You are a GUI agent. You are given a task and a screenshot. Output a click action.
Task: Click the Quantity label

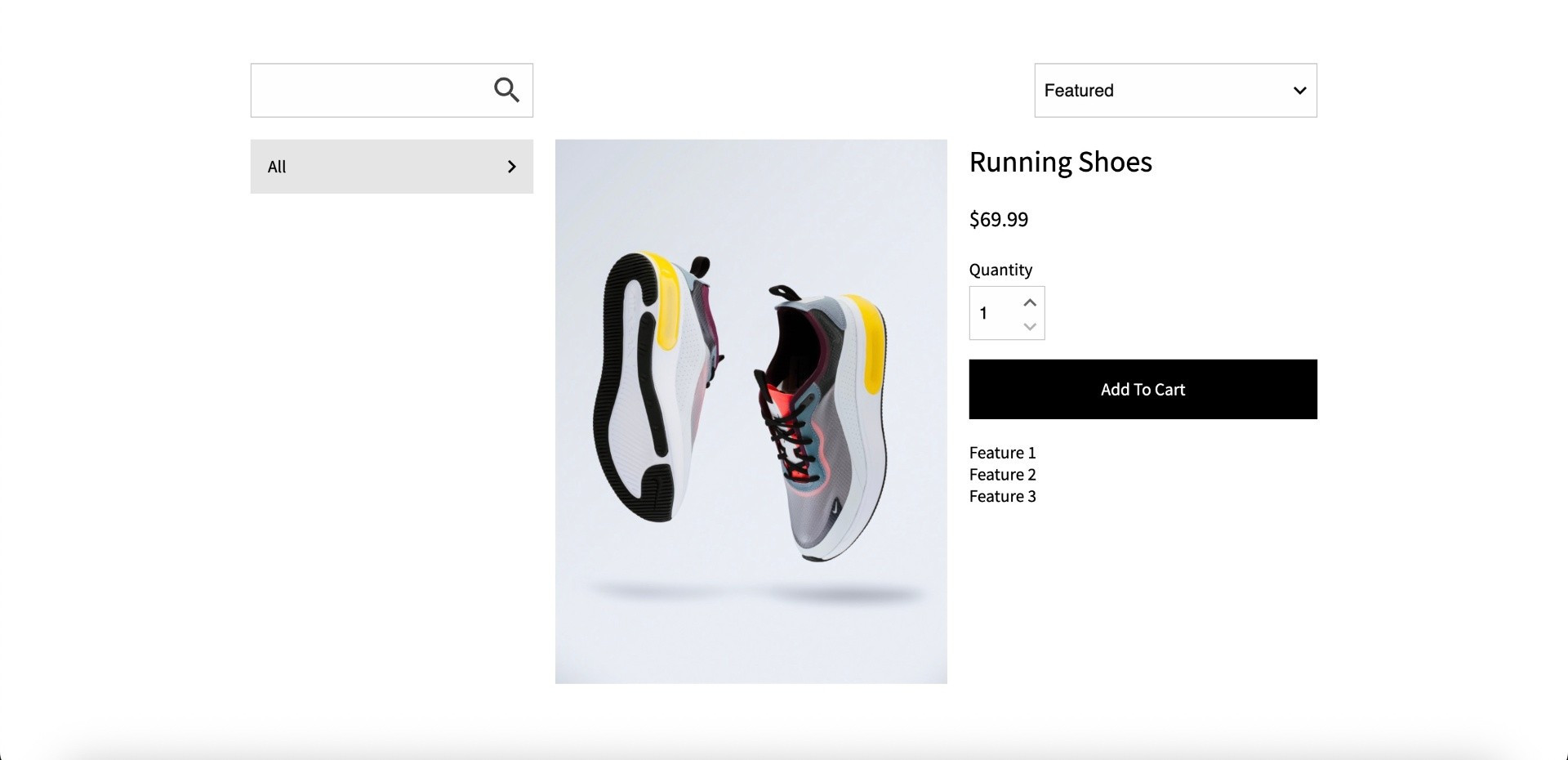[x=1000, y=270]
